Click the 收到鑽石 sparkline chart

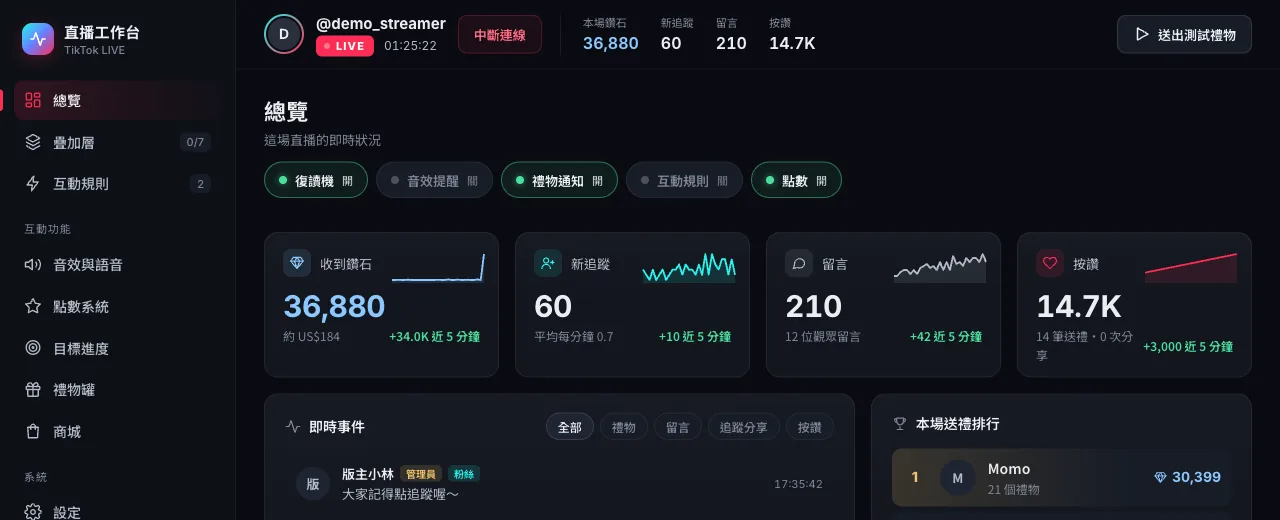click(438, 268)
